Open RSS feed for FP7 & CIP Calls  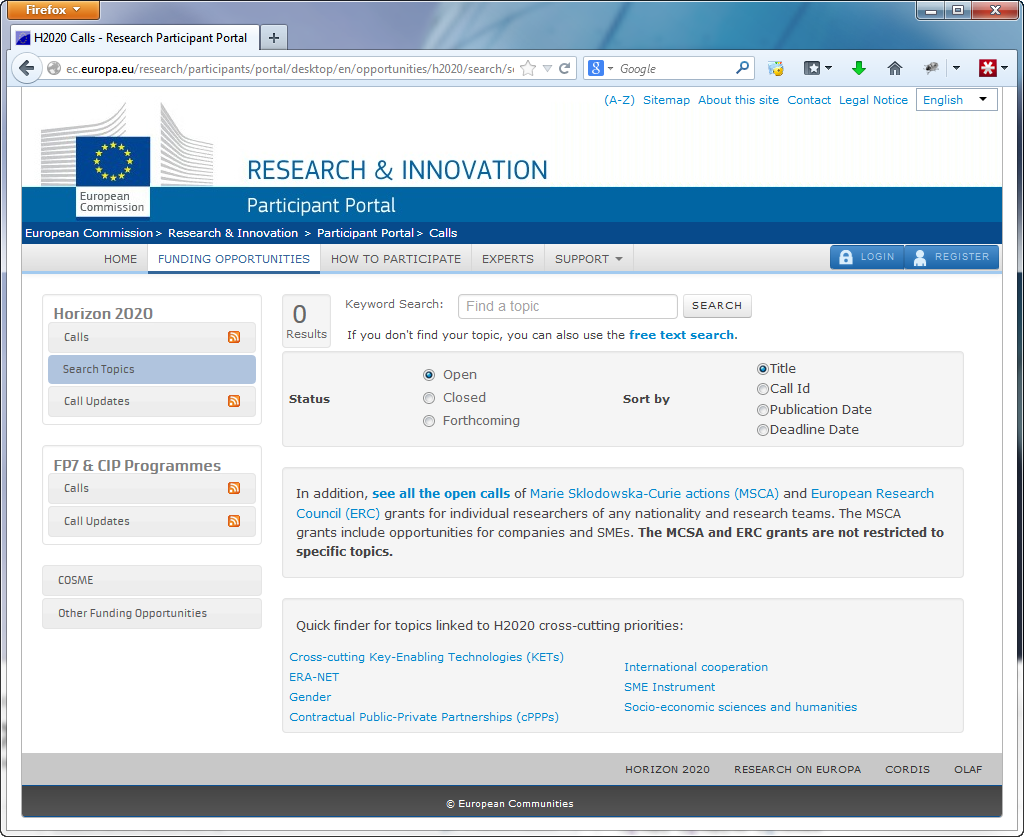pos(234,488)
